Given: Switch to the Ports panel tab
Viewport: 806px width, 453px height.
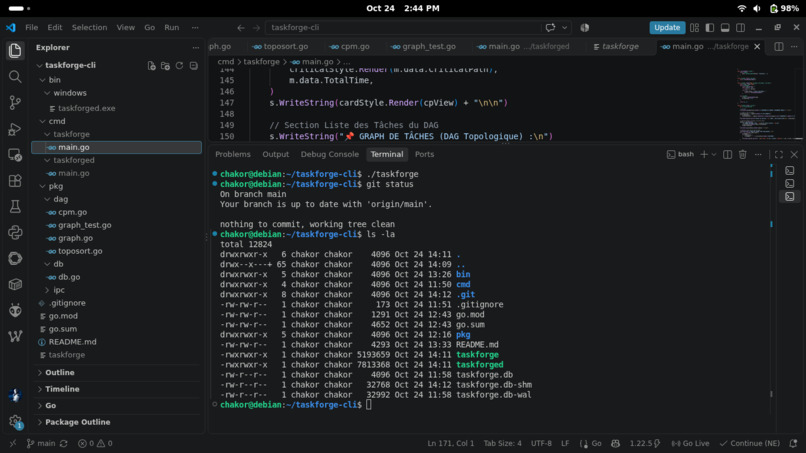Looking at the screenshot, I should pos(425,154).
